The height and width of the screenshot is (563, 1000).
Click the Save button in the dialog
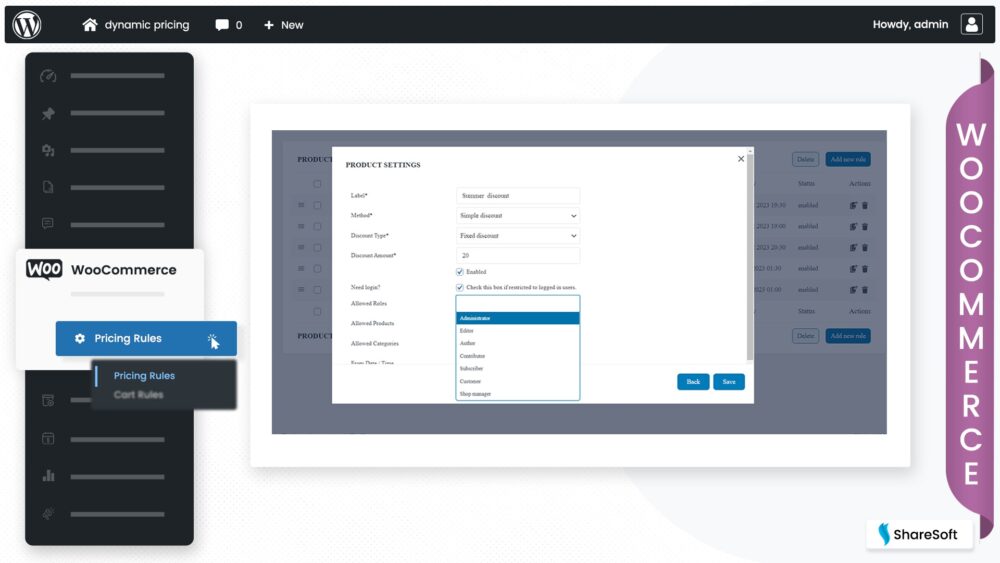click(x=729, y=382)
